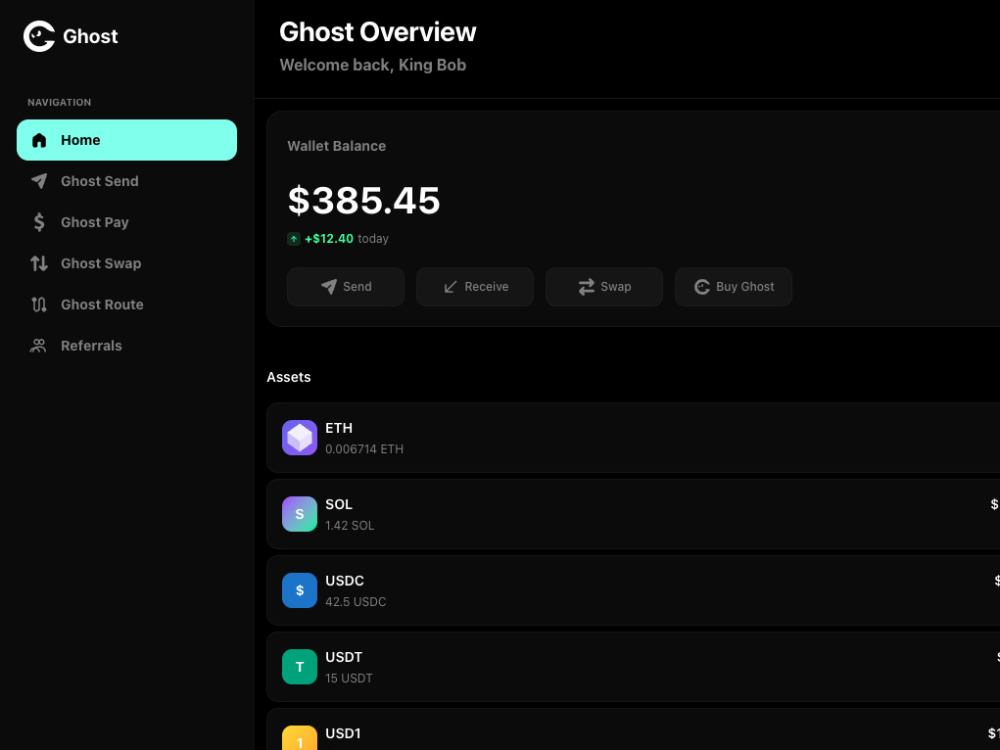Click the 1.42 SOL amount

pos(349,526)
